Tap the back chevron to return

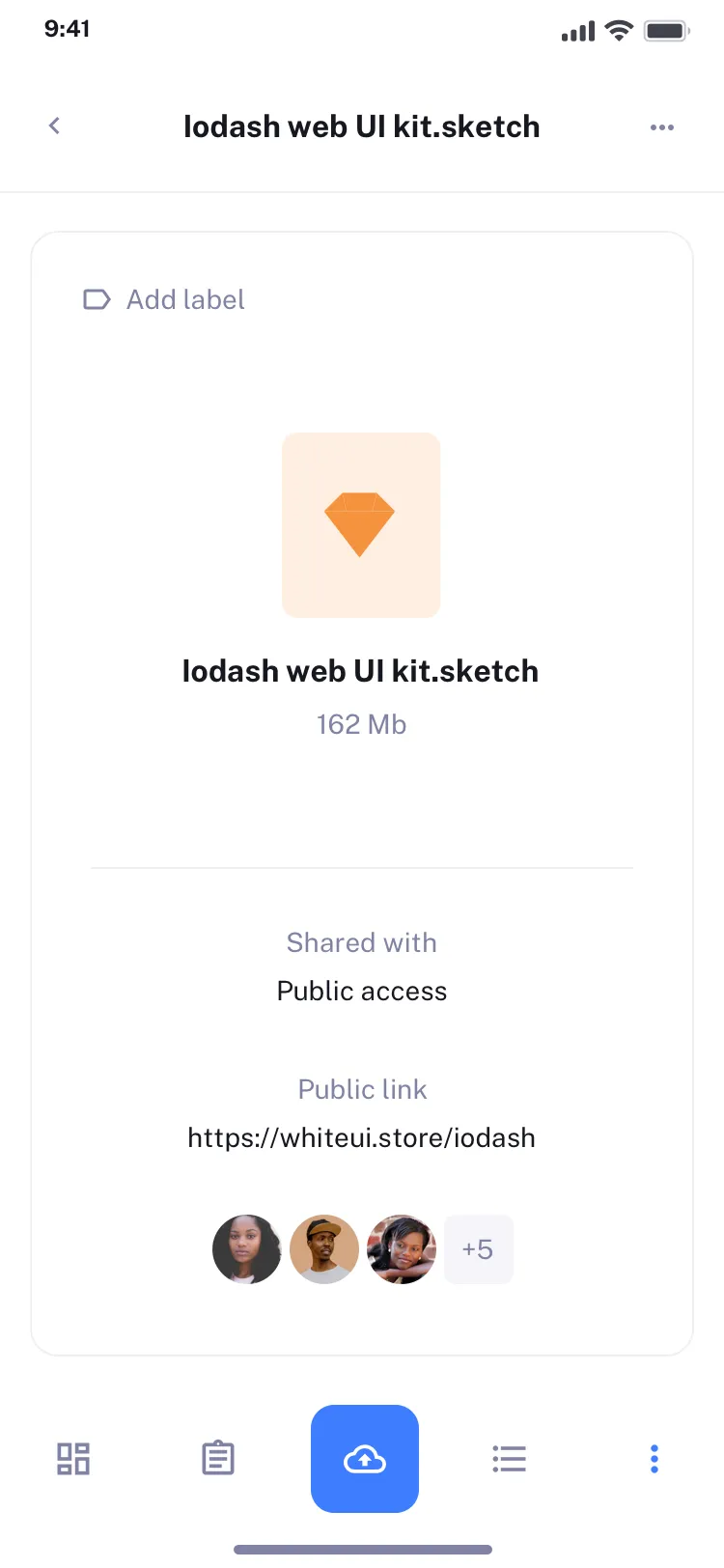click(x=54, y=126)
